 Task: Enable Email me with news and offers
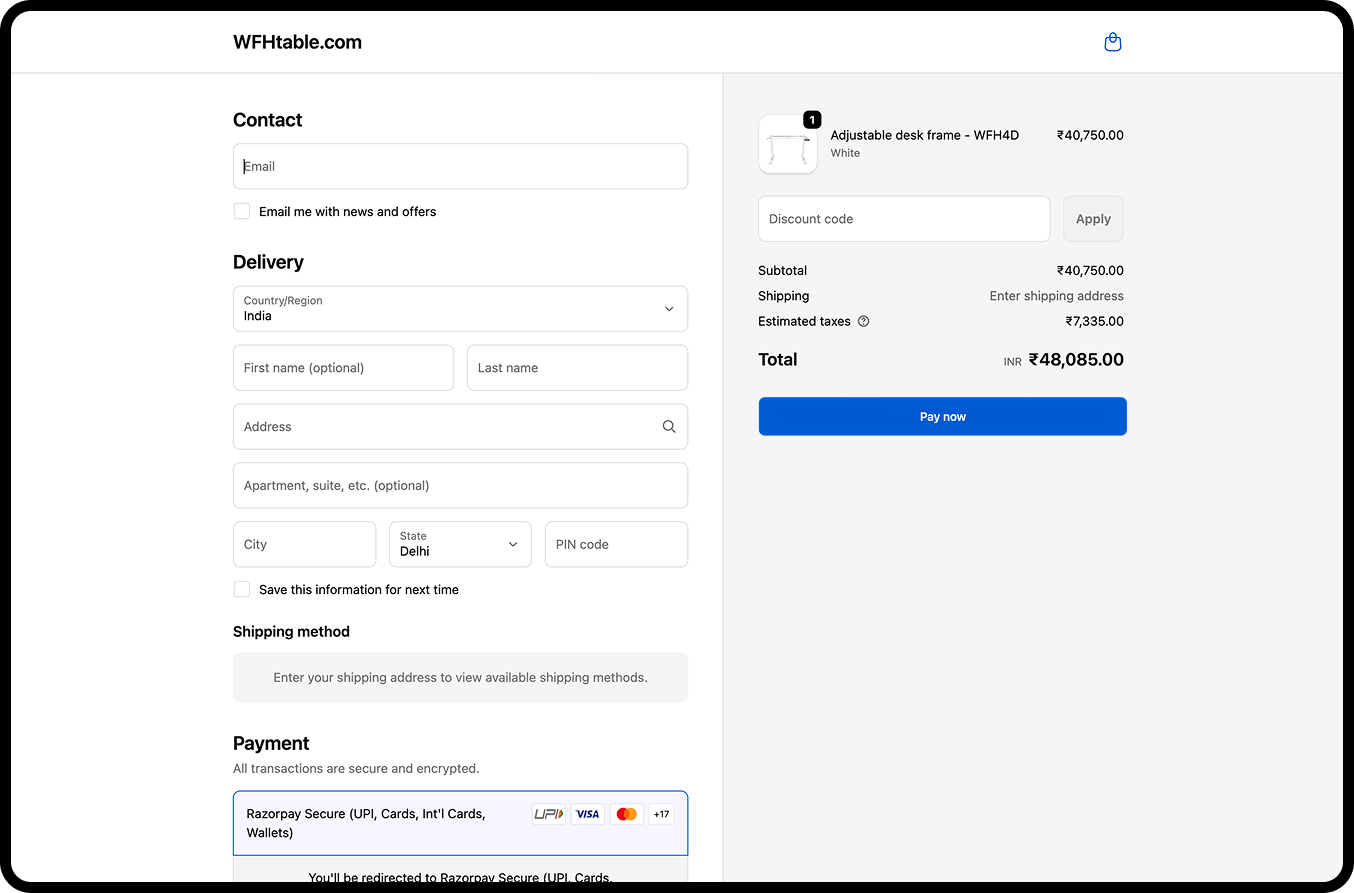[242, 211]
